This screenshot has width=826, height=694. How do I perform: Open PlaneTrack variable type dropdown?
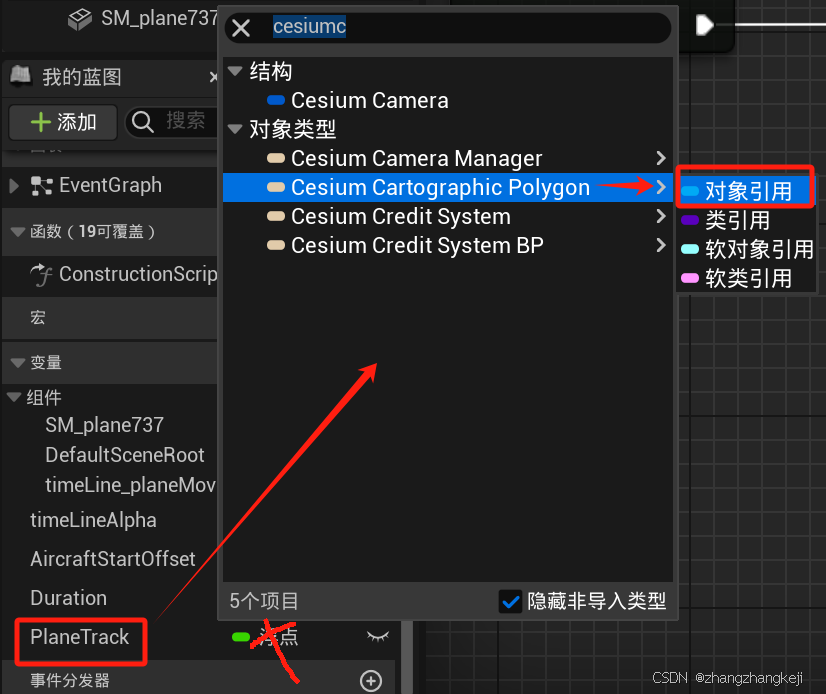(x=266, y=637)
